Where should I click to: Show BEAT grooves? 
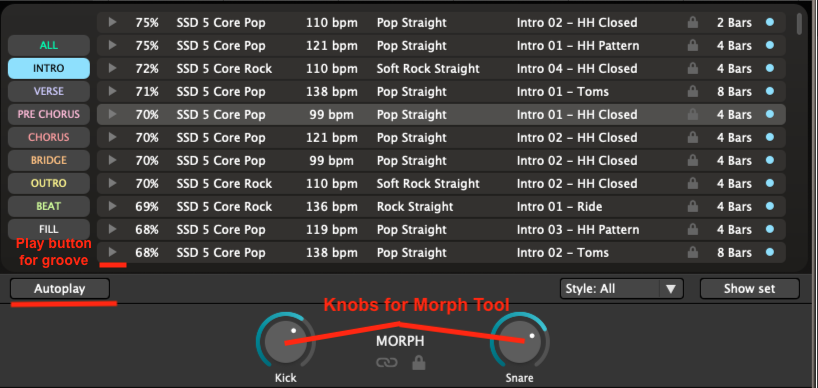[x=49, y=206]
